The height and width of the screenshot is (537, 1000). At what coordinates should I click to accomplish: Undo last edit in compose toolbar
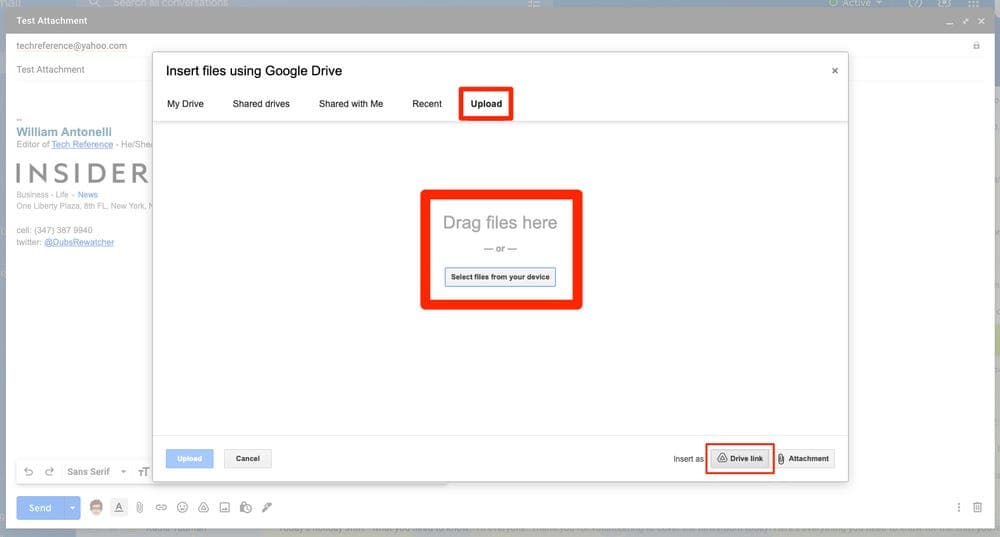click(29, 471)
